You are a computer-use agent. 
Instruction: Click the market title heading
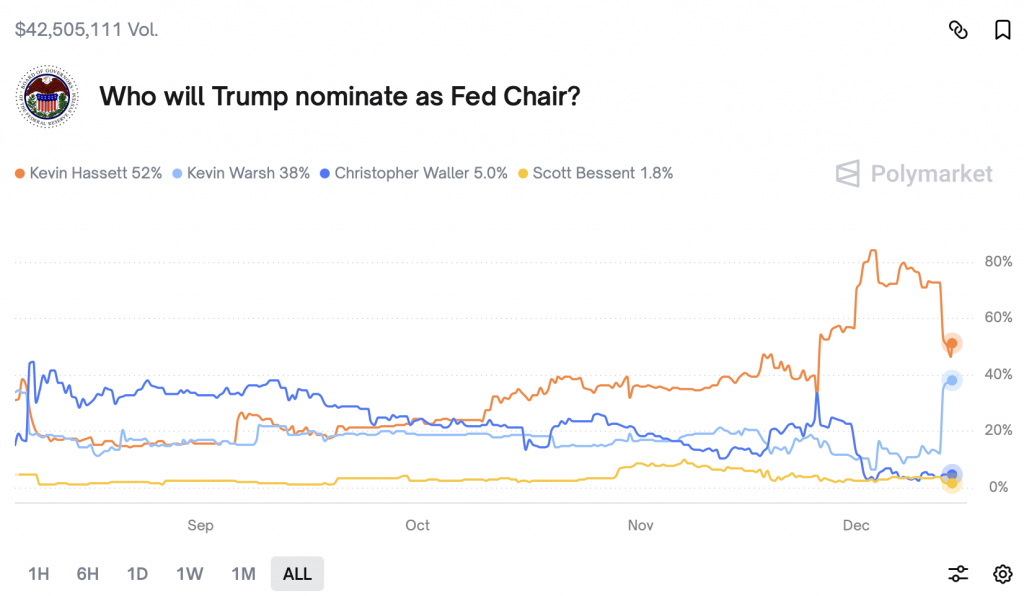340,97
